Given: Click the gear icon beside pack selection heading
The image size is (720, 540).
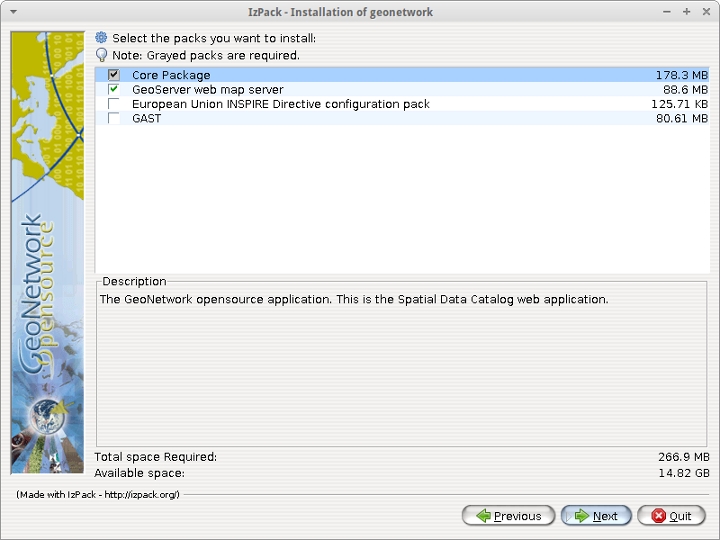Looking at the screenshot, I should pyautogui.click(x=101, y=38).
